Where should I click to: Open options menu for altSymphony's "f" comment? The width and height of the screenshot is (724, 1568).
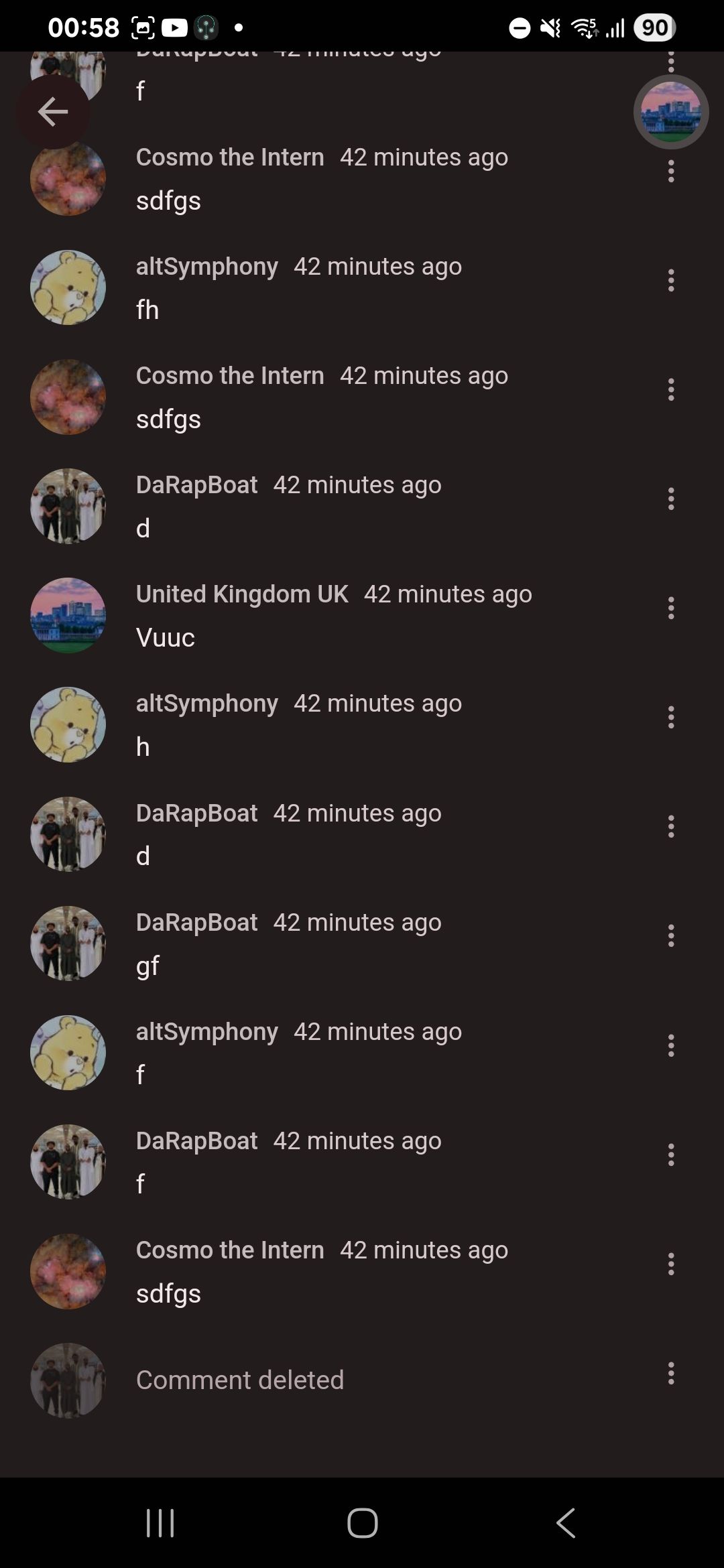pyautogui.click(x=671, y=1045)
